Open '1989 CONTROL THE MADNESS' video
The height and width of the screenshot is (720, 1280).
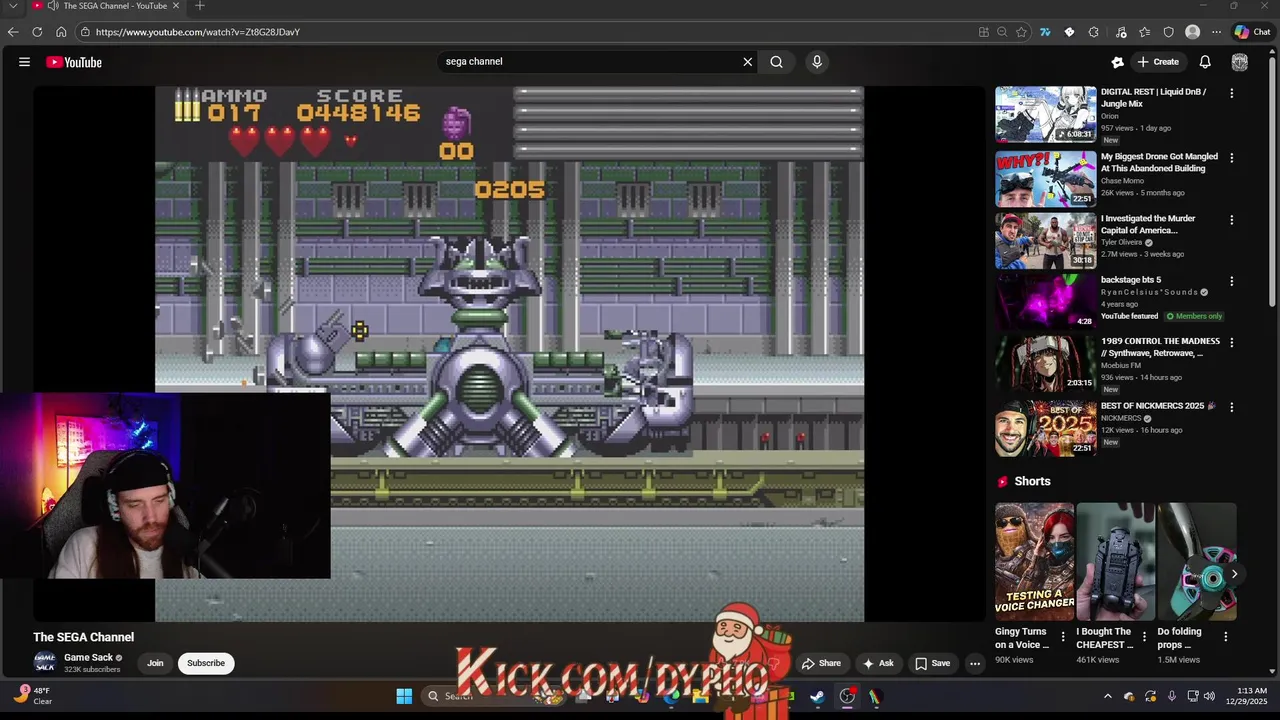(x=1160, y=347)
